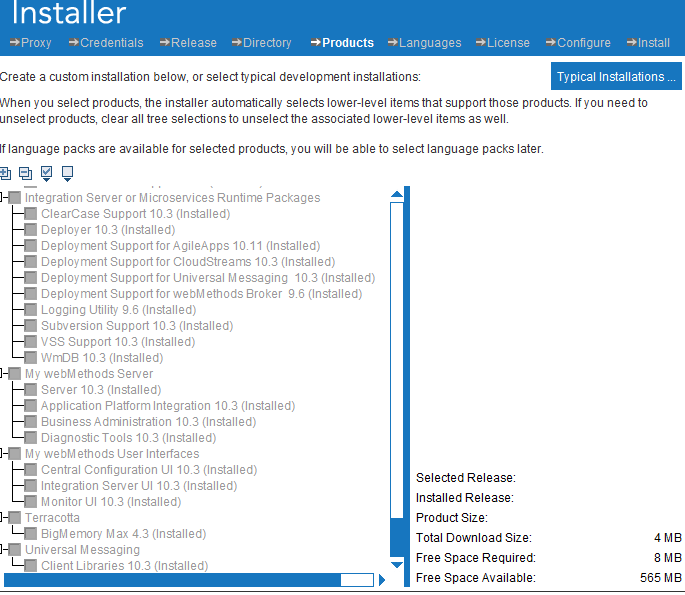685x595 pixels.
Task: Toggle Deployer 10.3 checkbox
Action: 31,230
